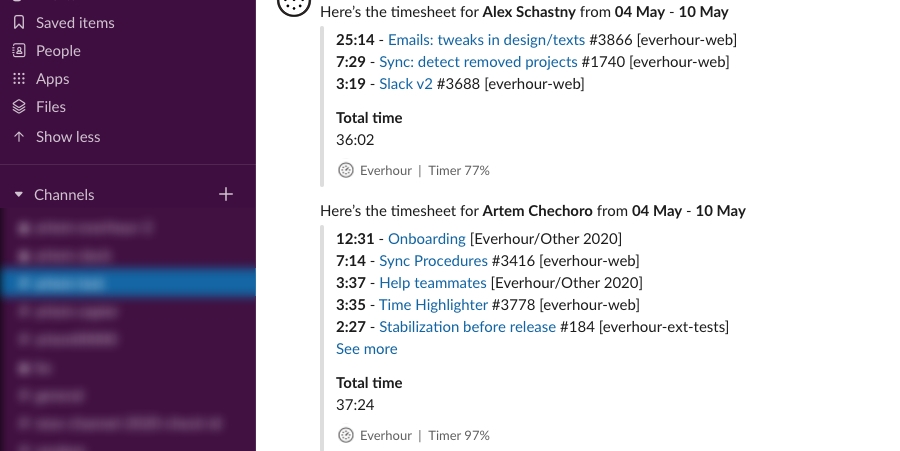Collapse the Channels section triangle
The width and height of the screenshot is (900, 451).
pyautogui.click(x=19, y=195)
